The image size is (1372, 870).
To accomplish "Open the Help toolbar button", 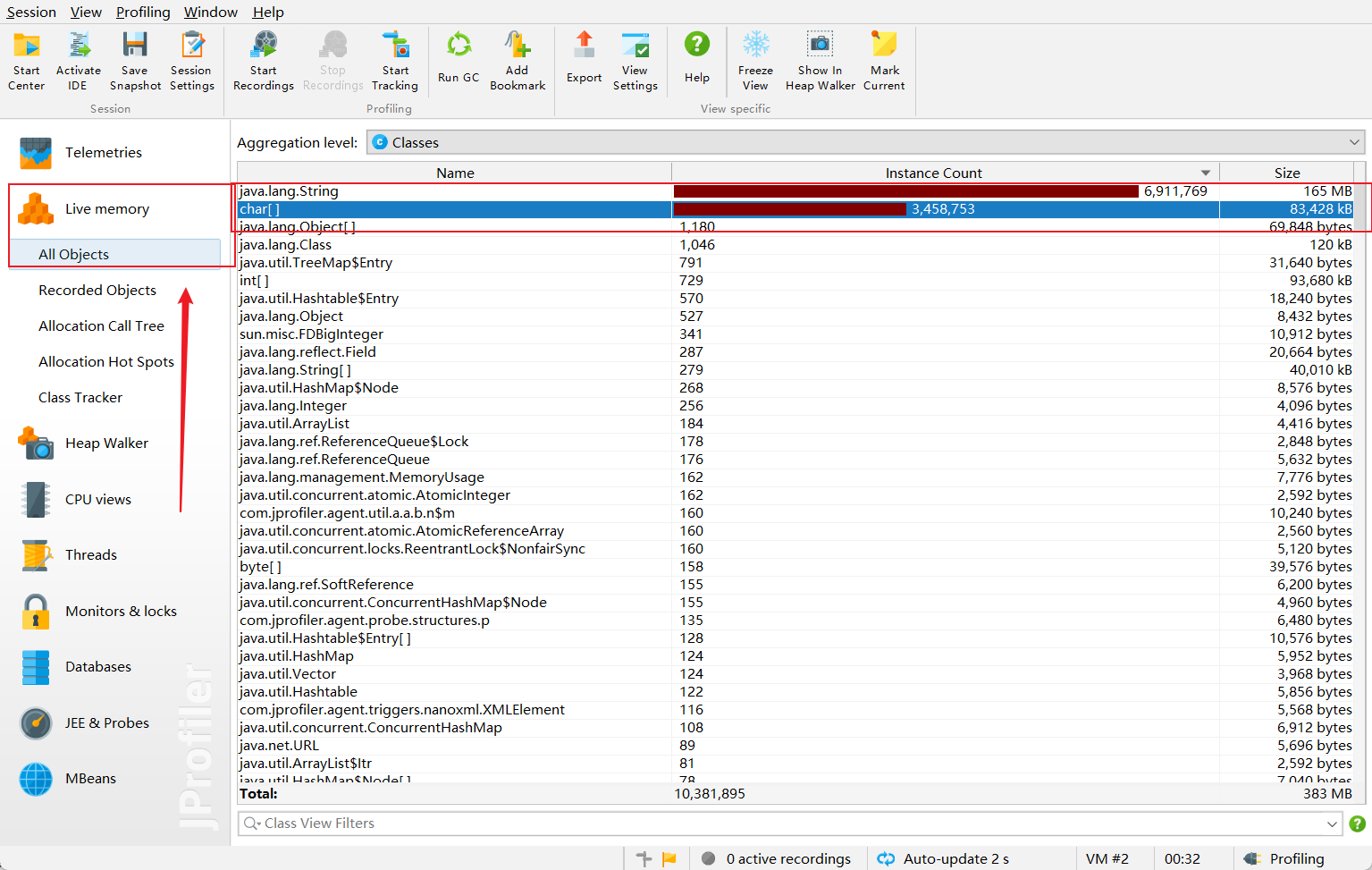I will [x=697, y=58].
